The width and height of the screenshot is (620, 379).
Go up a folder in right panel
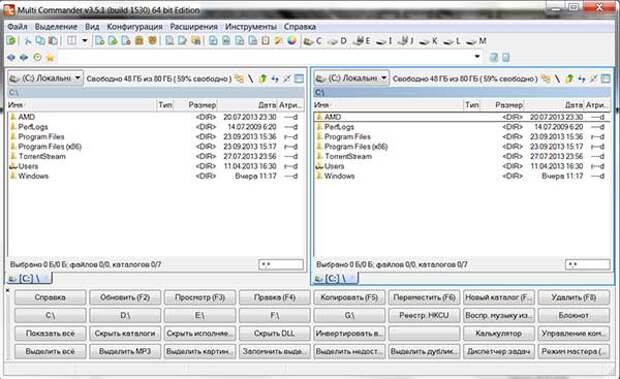(569, 79)
